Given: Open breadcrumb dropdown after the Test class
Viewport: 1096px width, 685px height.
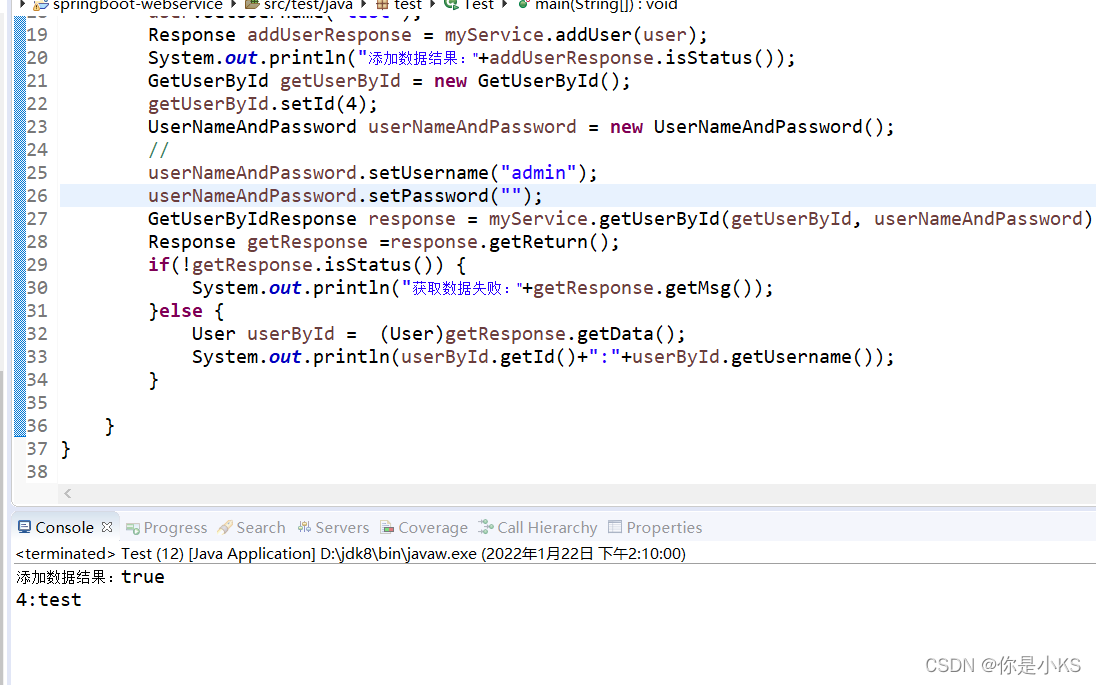Looking at the screenshot, I should (x=505, y=5).
